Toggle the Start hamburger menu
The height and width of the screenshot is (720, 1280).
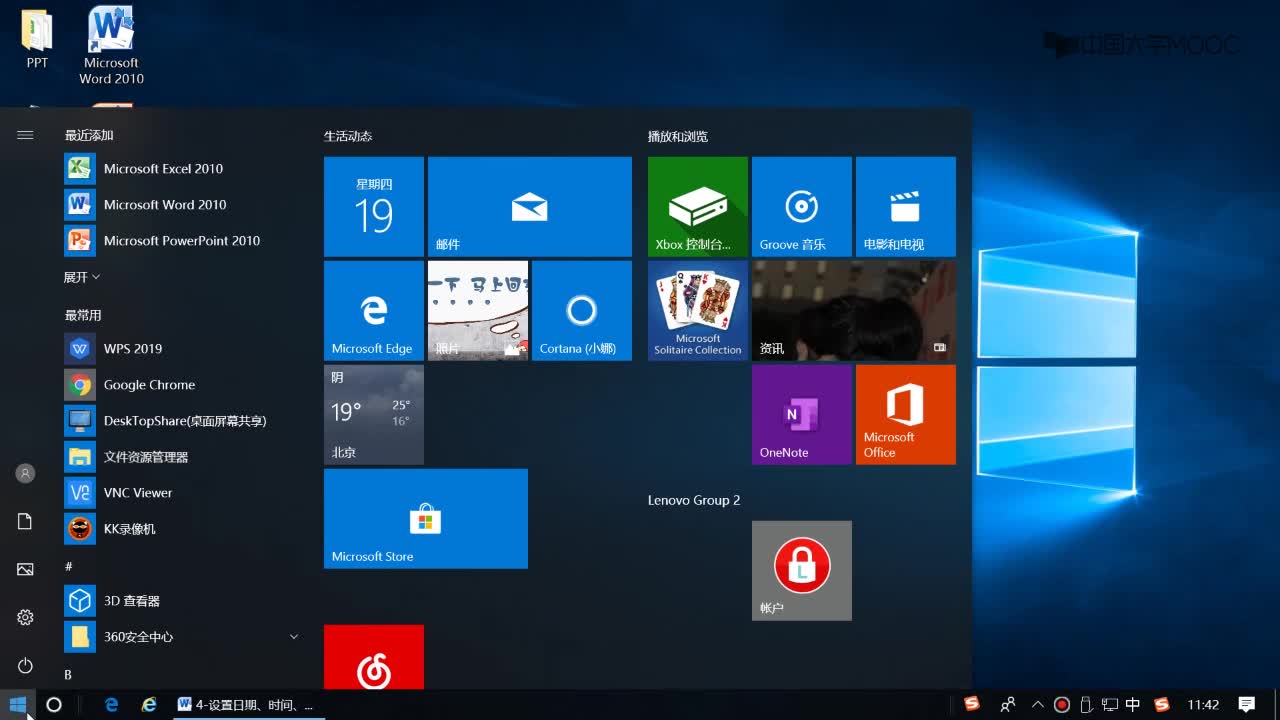click(25, 135)
